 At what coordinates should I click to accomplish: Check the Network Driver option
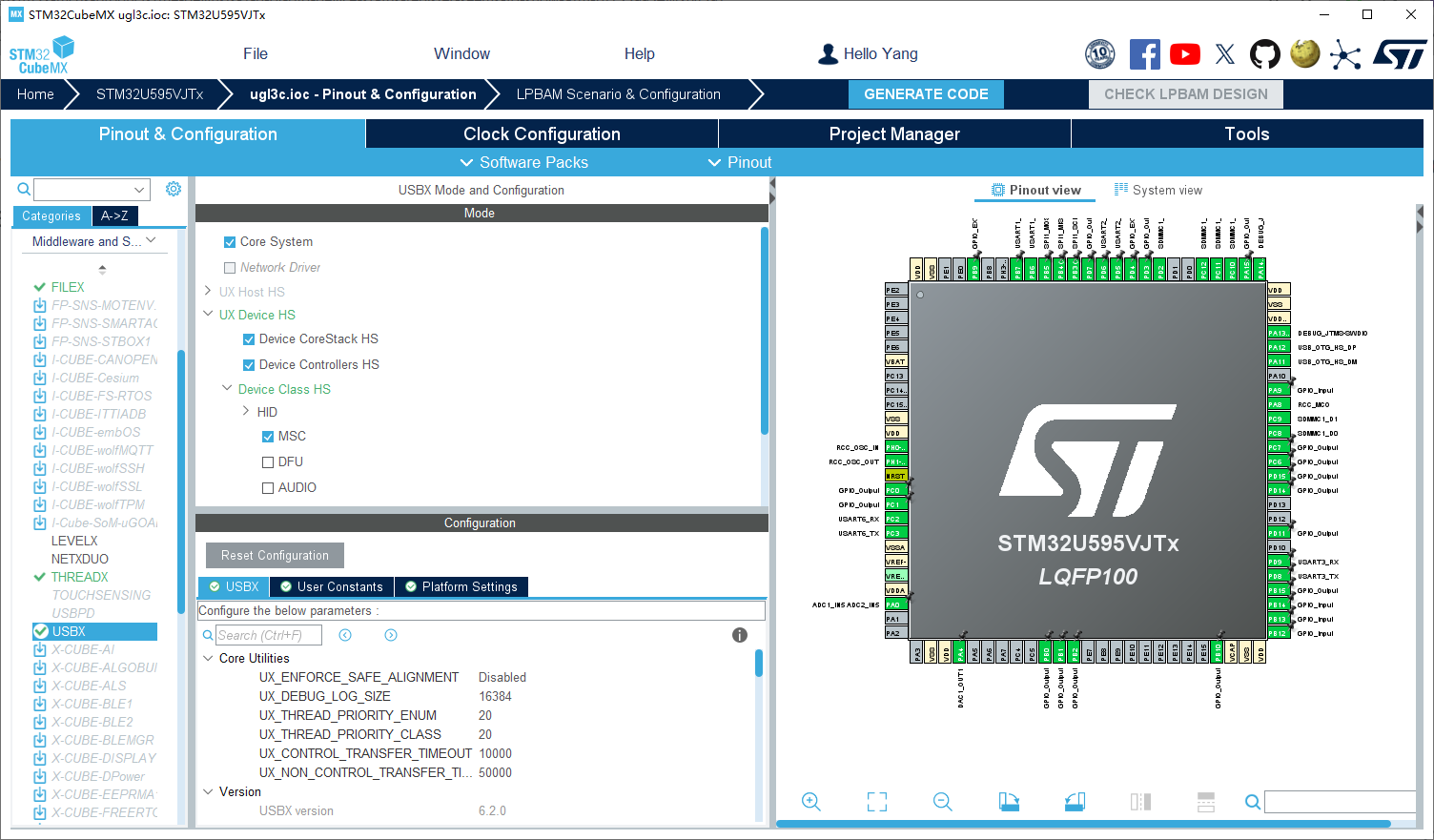click(x=229, y=267)
